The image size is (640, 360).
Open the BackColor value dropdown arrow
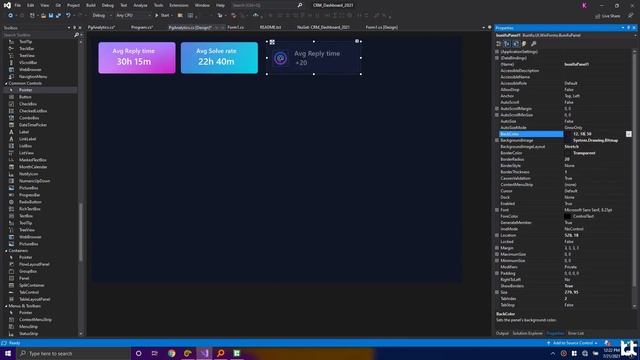[x=629, y=134]
